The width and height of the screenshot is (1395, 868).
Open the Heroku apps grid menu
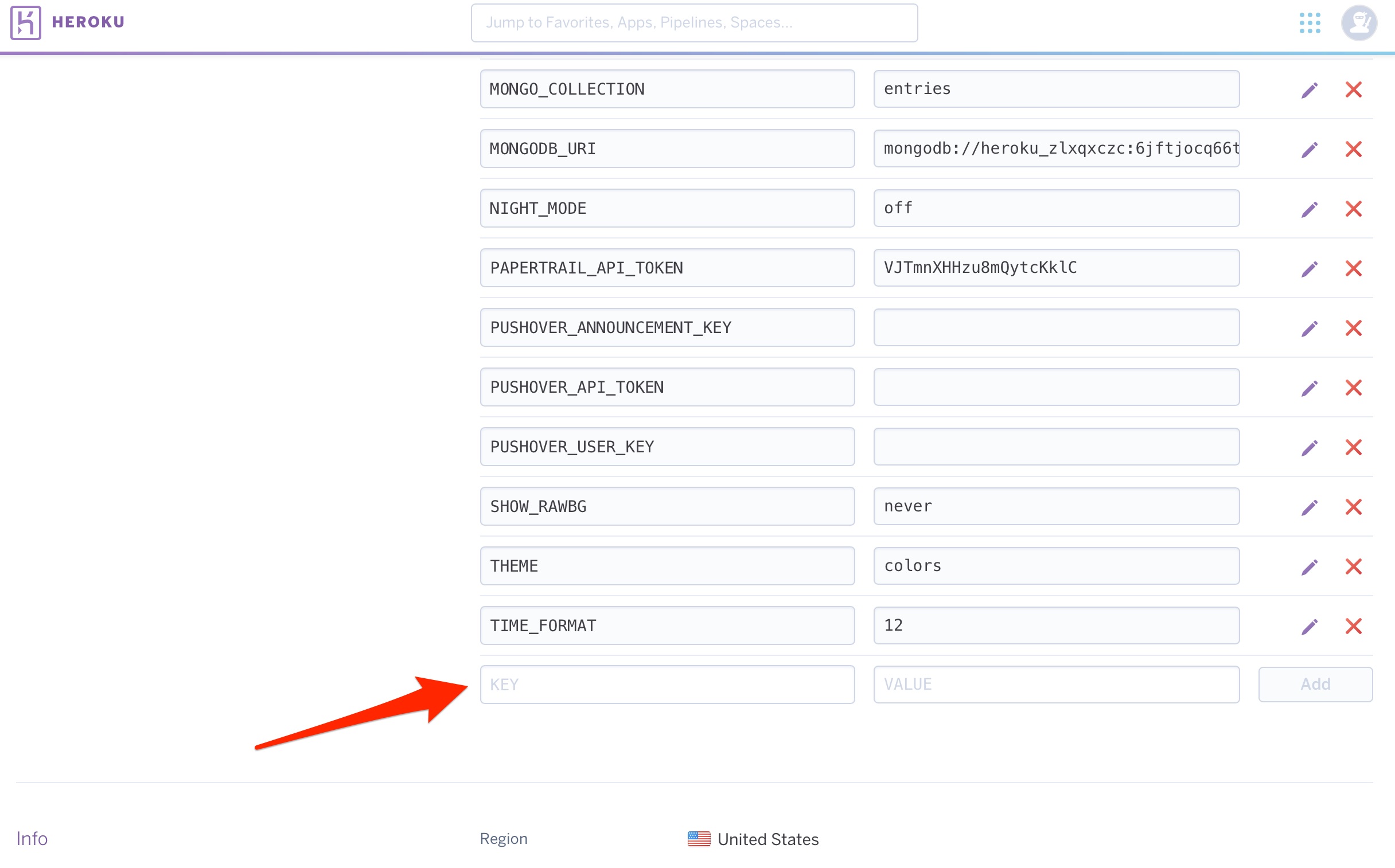tap(1310, 23)
